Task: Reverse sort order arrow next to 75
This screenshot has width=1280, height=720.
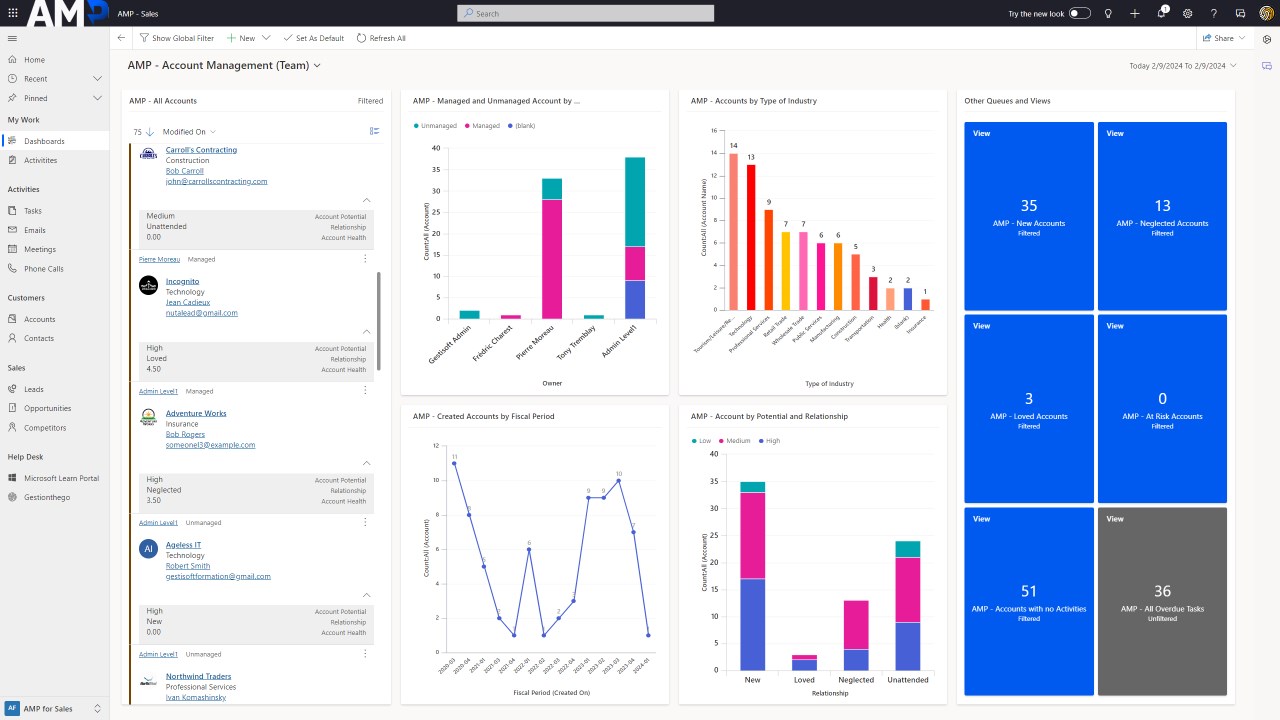Action: (150, 132)
